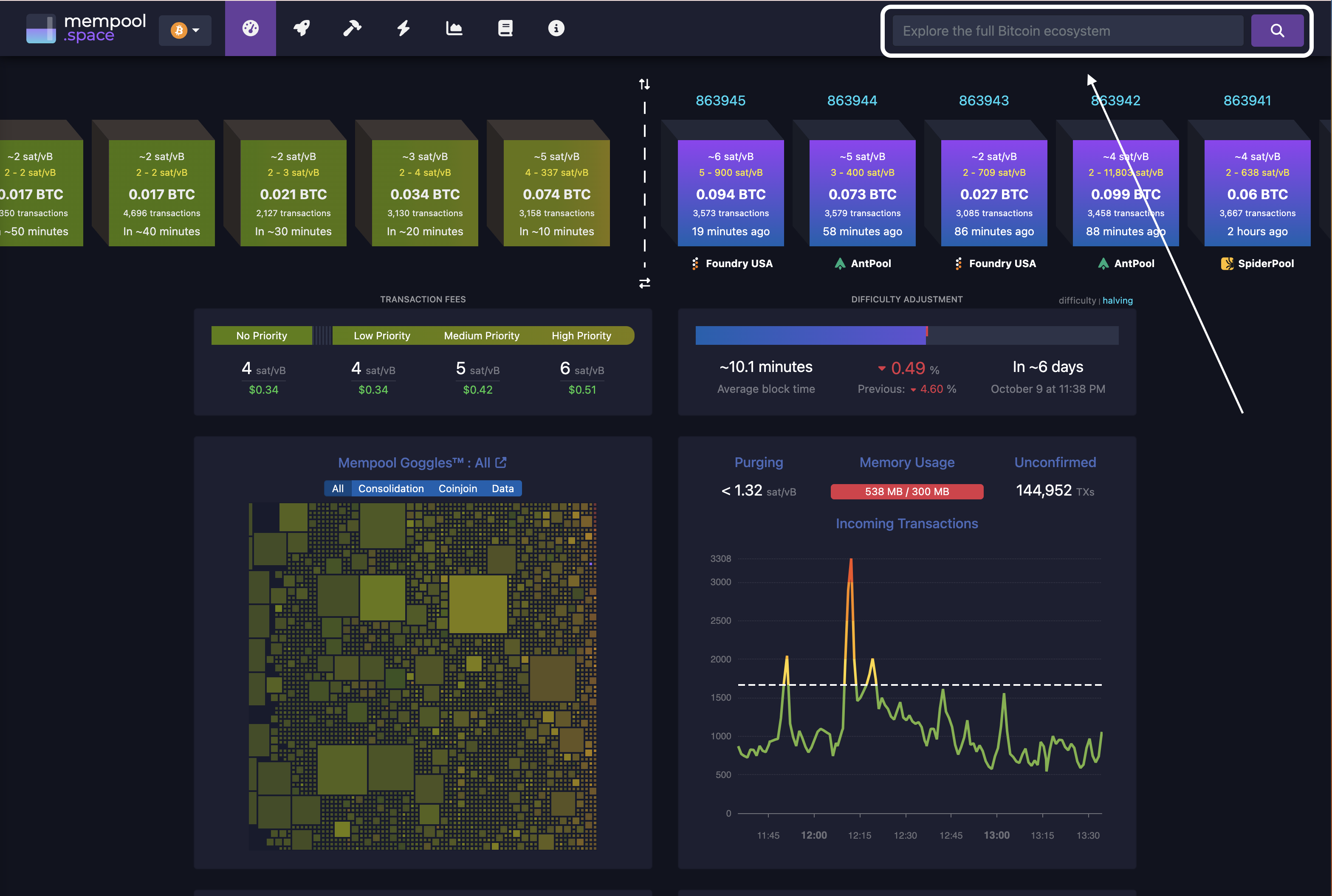Open the Mining hammer icon
This screenshot has height=896, width=1332.
[352, 28]
